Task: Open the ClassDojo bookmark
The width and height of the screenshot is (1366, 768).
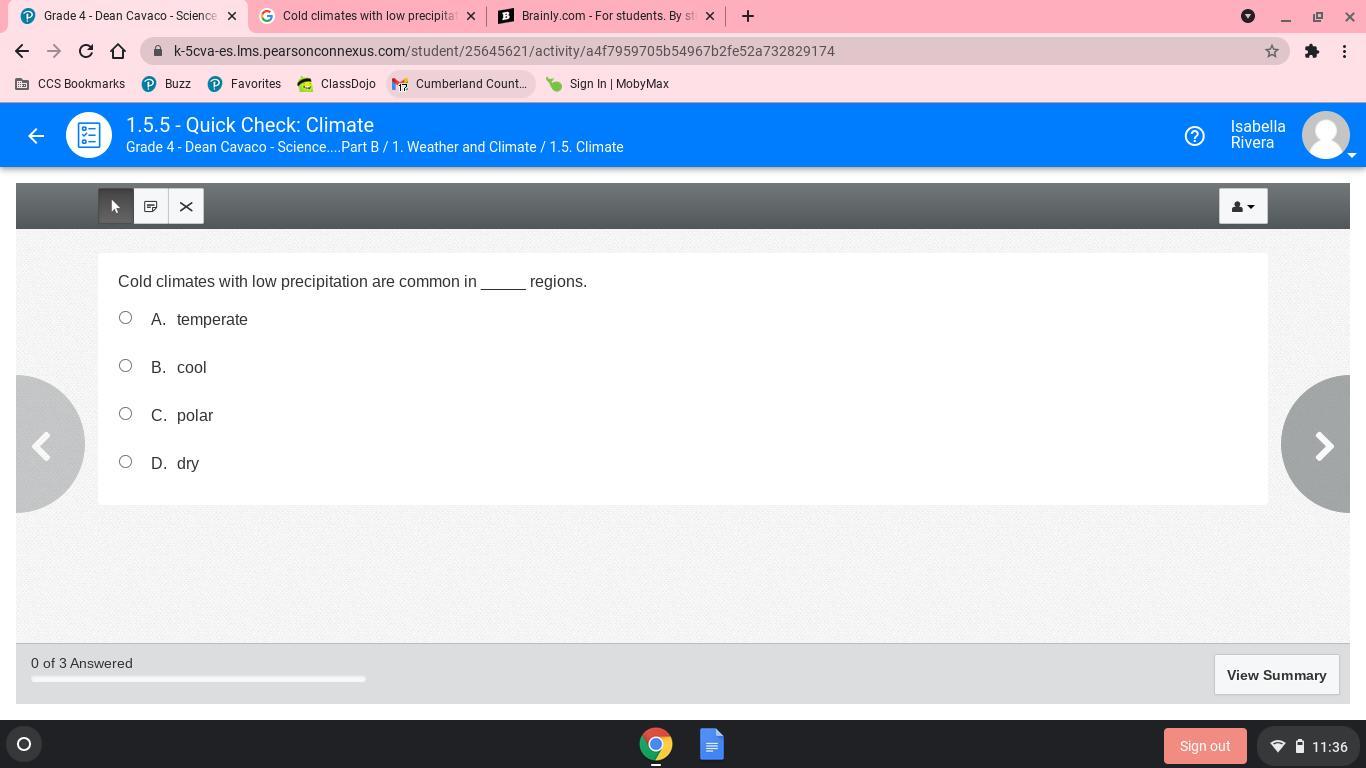Action: point(337,84)
